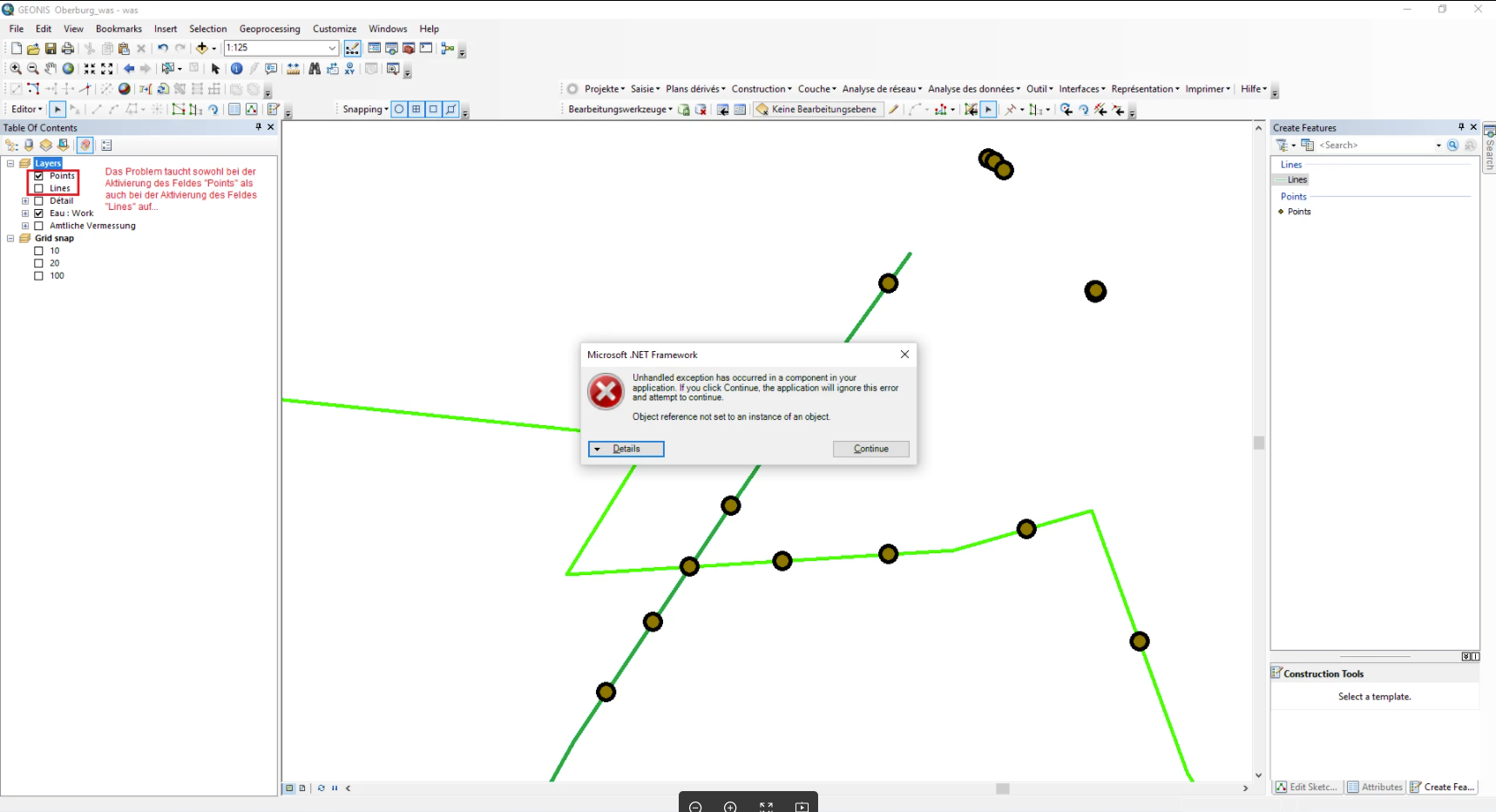Click the Go To XY icon
Viewport: 1496px width, 812px height.
350,68
